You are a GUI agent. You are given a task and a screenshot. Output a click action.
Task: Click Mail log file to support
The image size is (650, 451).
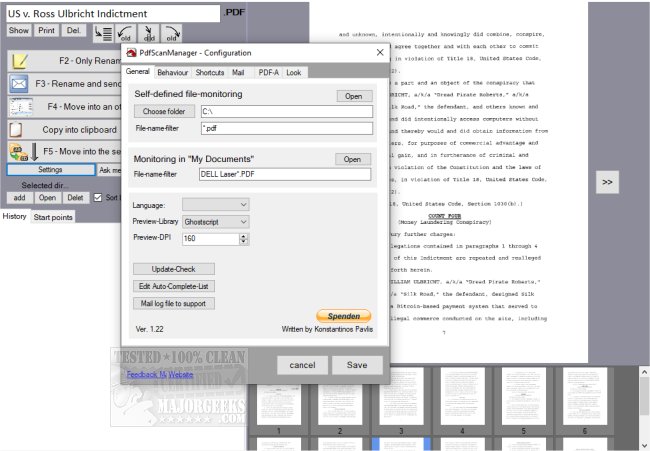coord(174,303)
